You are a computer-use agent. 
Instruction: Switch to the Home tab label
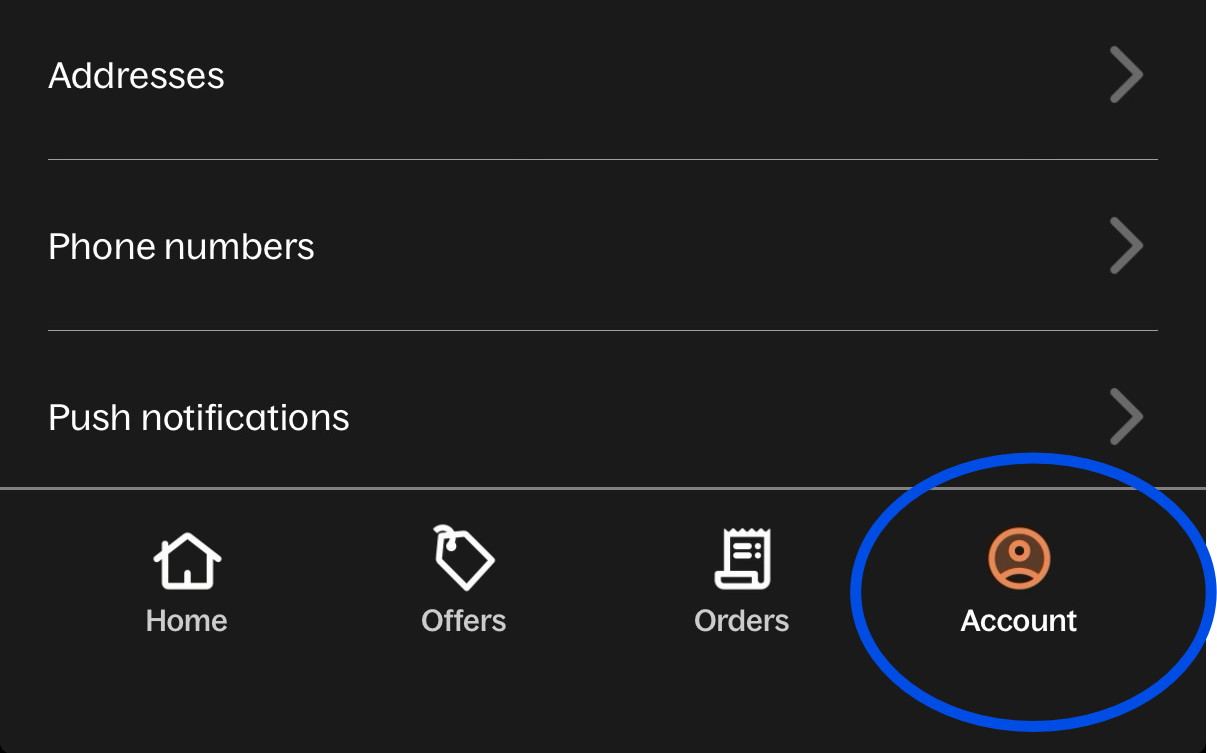coord(187,621)
